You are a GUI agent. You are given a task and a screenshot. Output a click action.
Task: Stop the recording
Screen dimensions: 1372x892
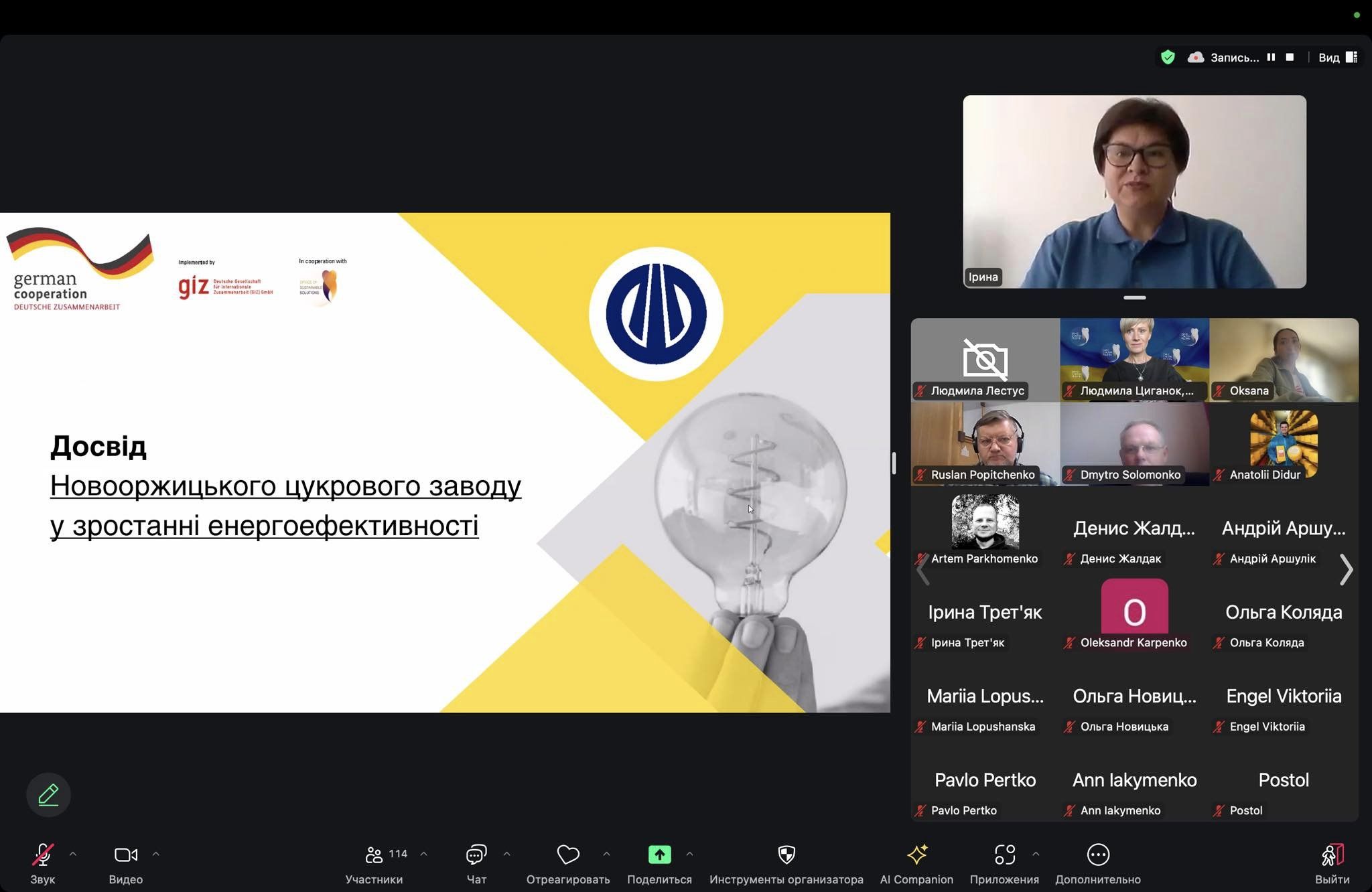[x=1290, y=58]
